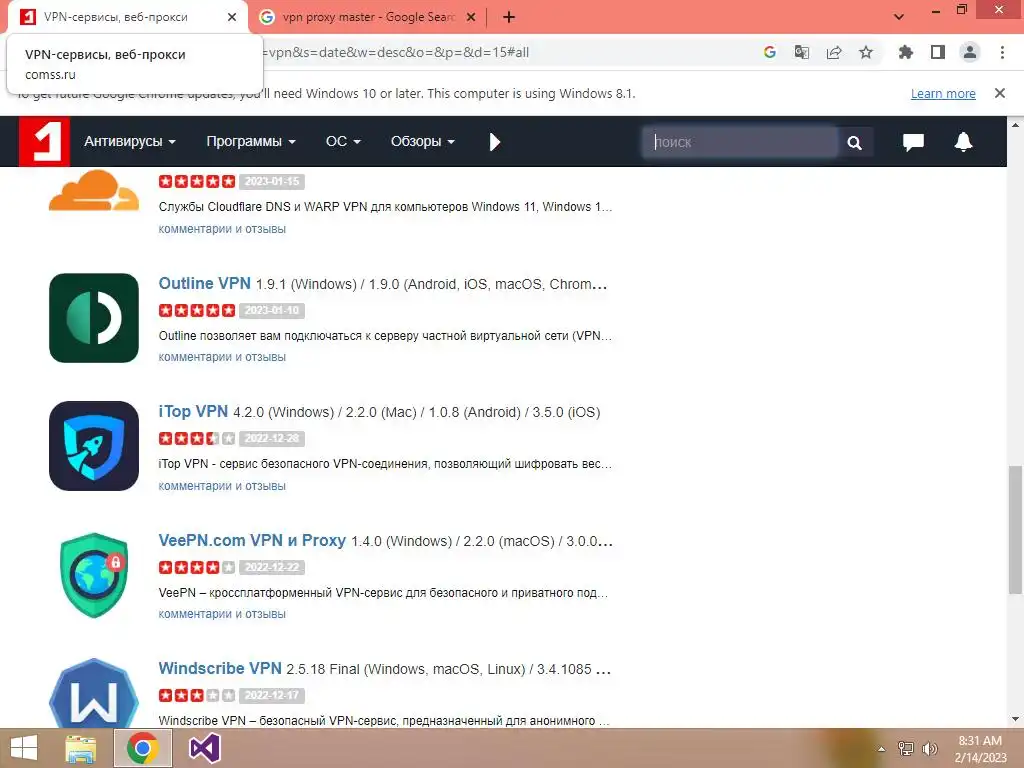Click the page vertical scrollbar thumb

click(1016, 530)
